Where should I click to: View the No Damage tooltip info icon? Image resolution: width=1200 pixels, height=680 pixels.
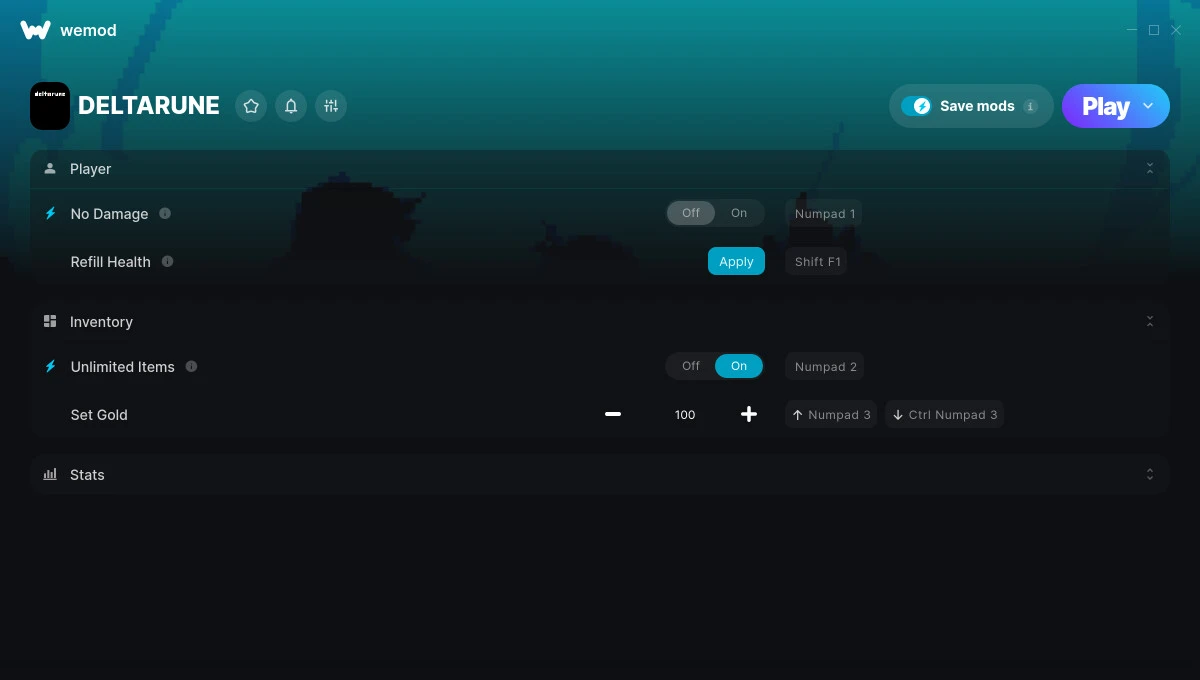(164, 213)
